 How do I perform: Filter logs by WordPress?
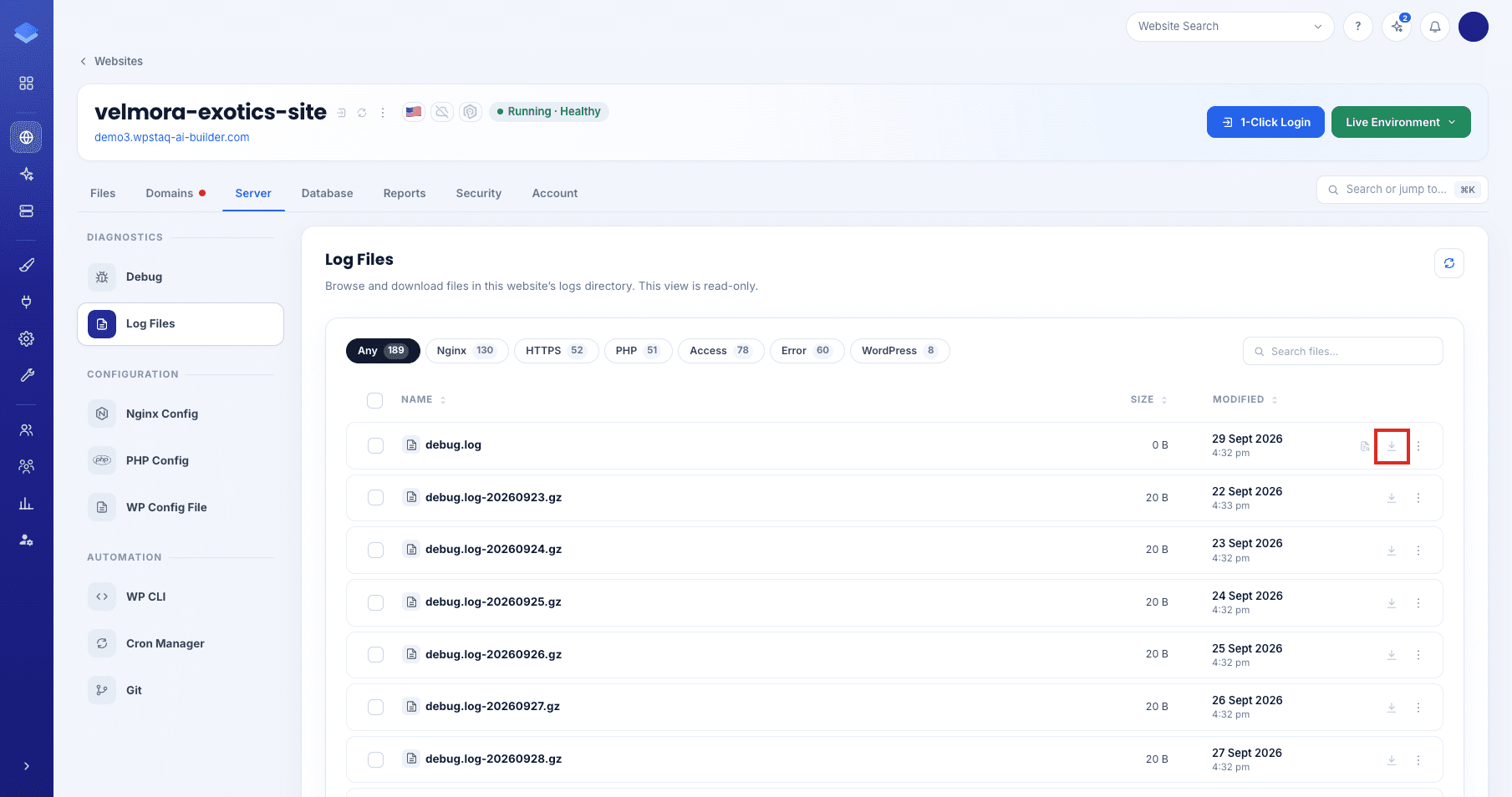(899, 351)
